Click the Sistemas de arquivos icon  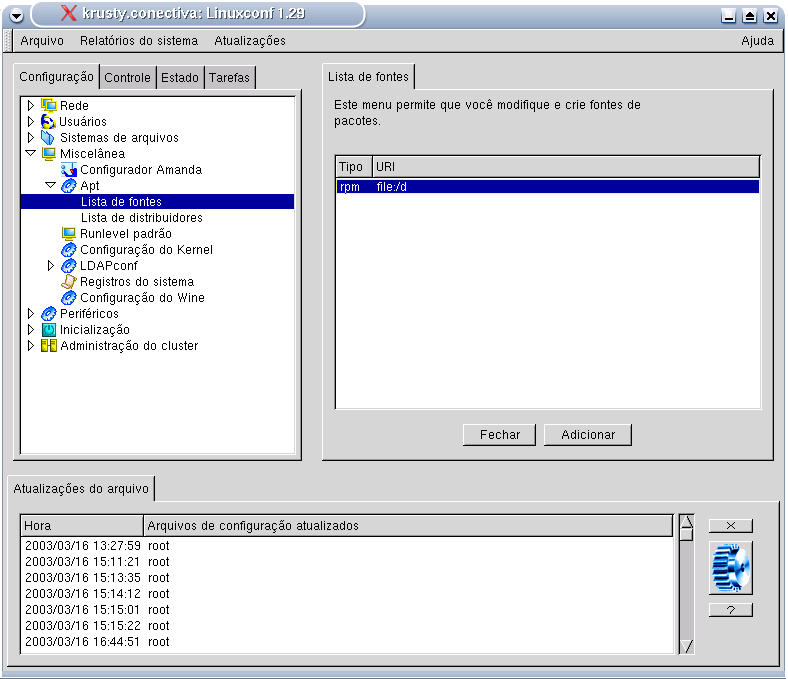click(48, 137)
